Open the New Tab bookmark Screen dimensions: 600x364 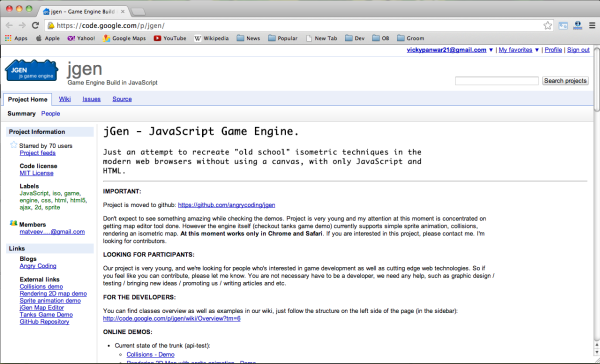tap(322, 38)
